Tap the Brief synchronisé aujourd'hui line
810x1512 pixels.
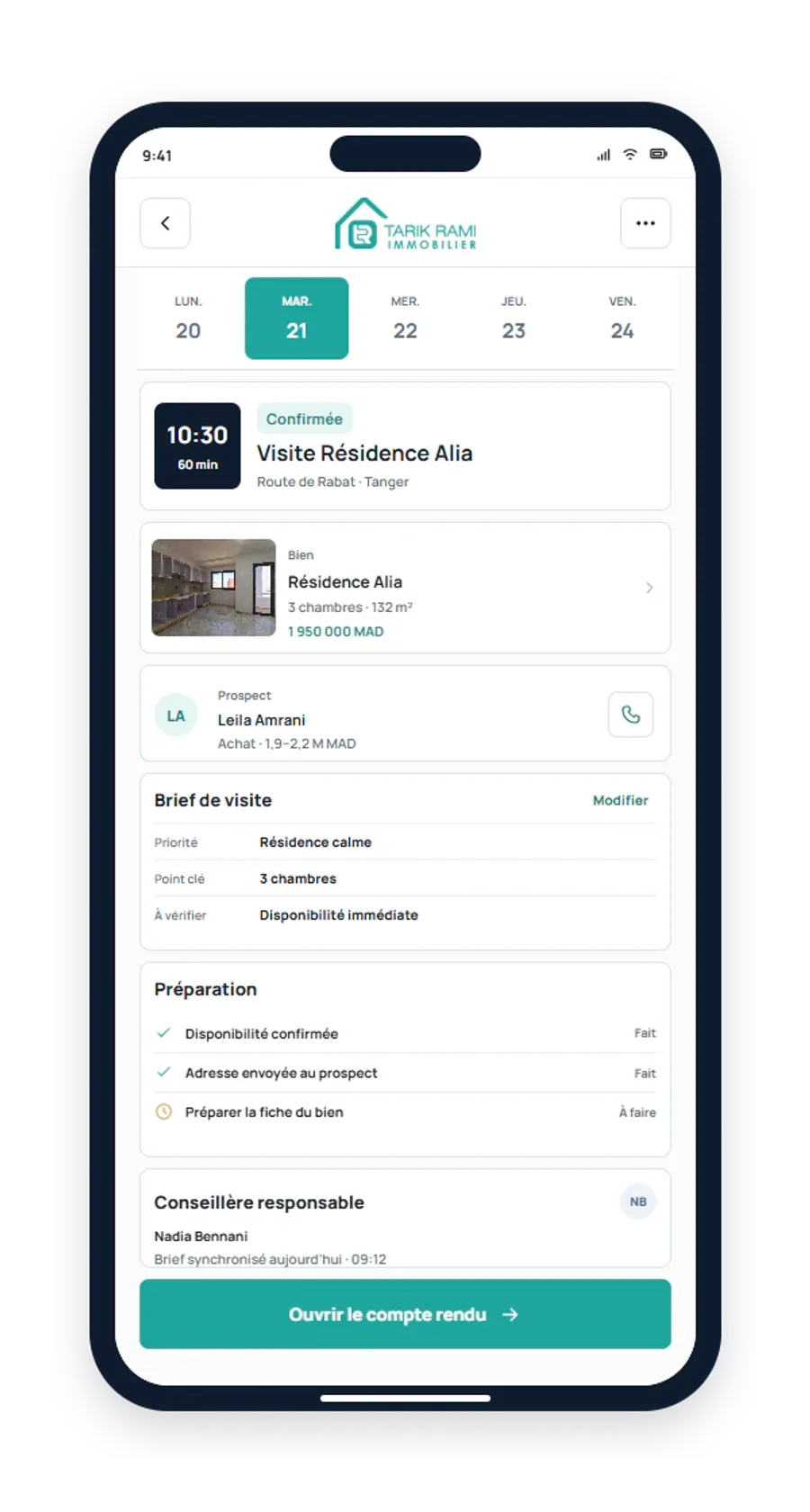click(x=270, y=1259)
